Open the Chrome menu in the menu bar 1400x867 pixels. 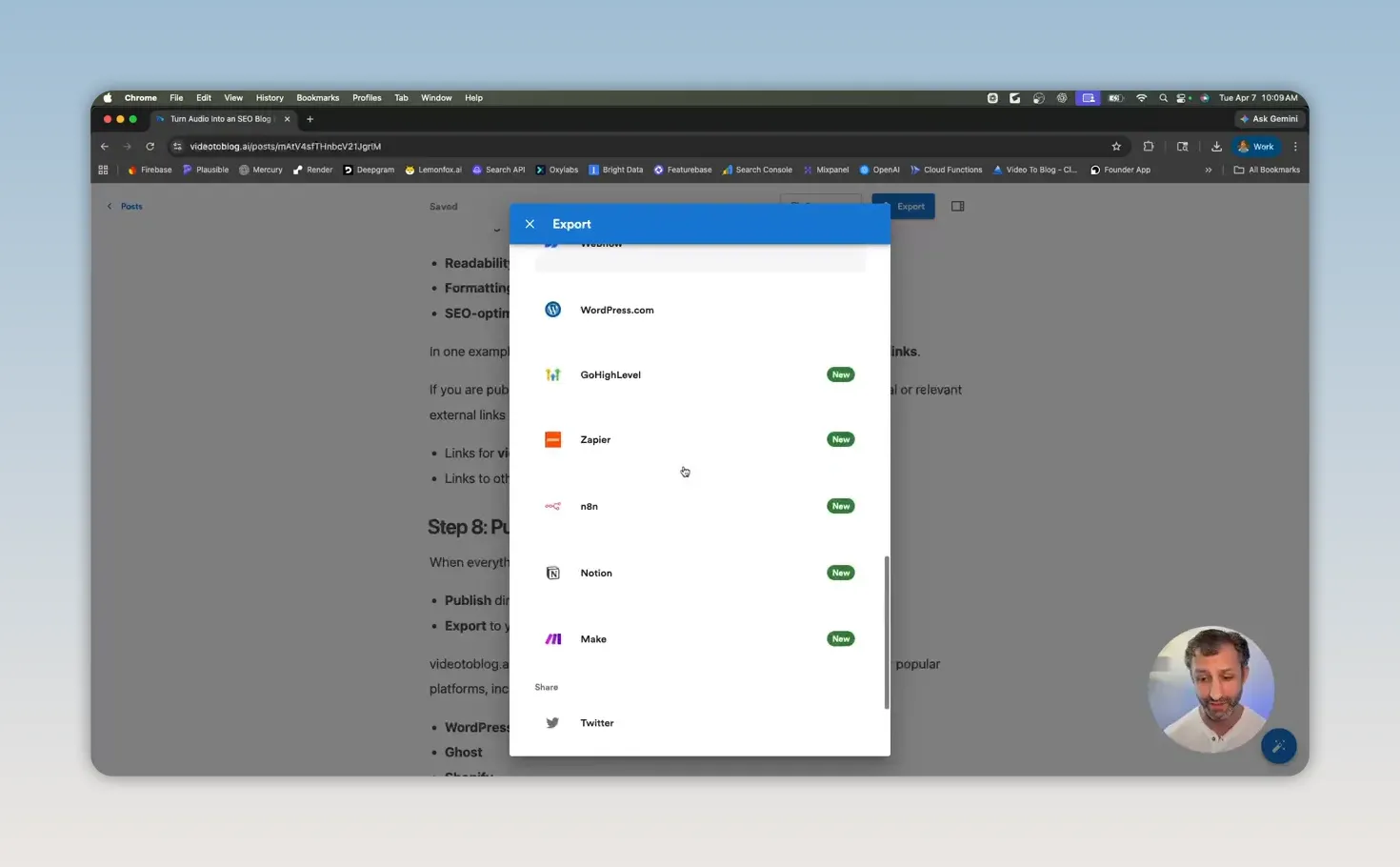point(141,98)
